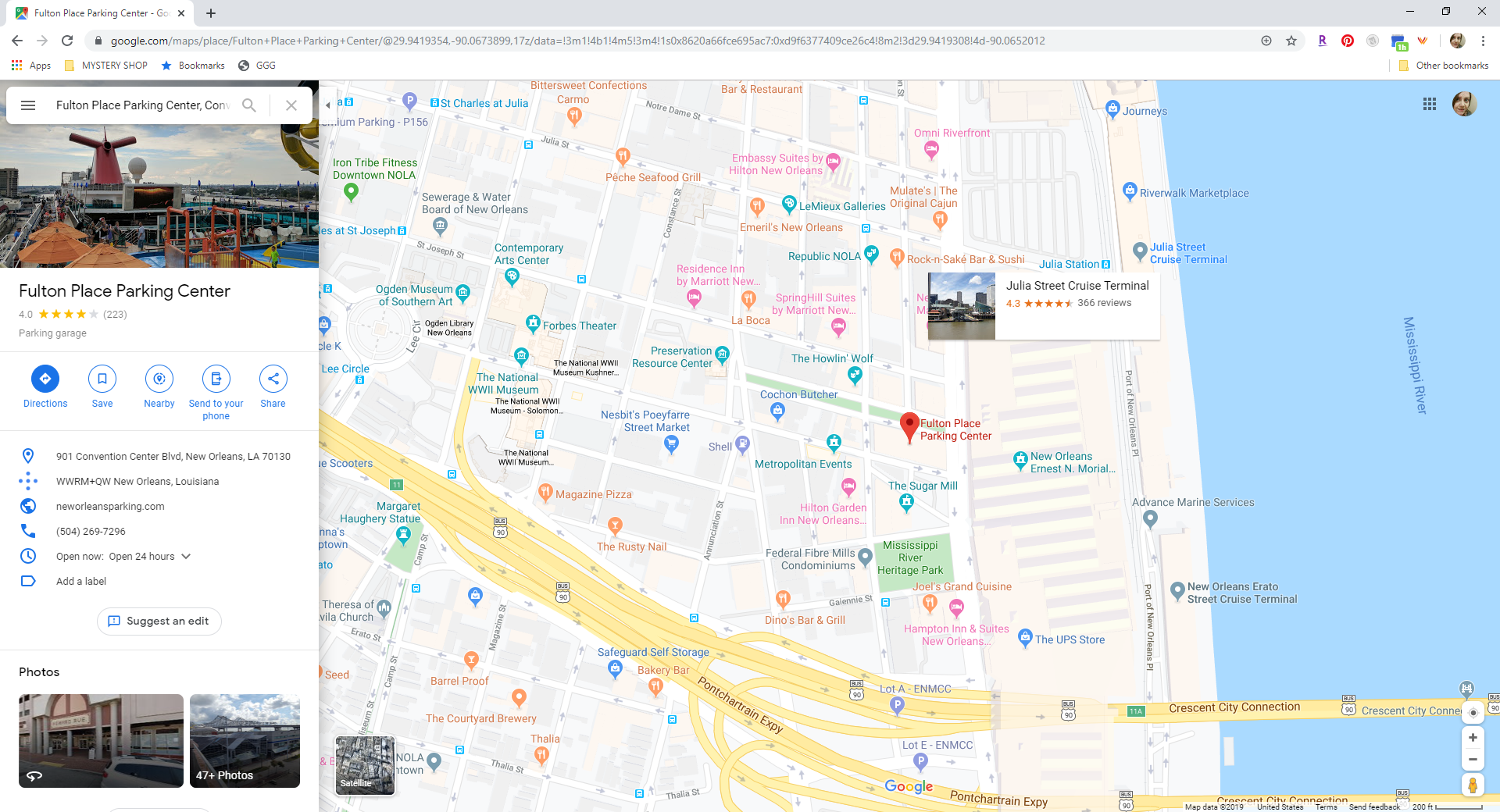The image size is (1500, 812).
Task: Select the Fulton Place Parking Center tab
Action: 102,13
